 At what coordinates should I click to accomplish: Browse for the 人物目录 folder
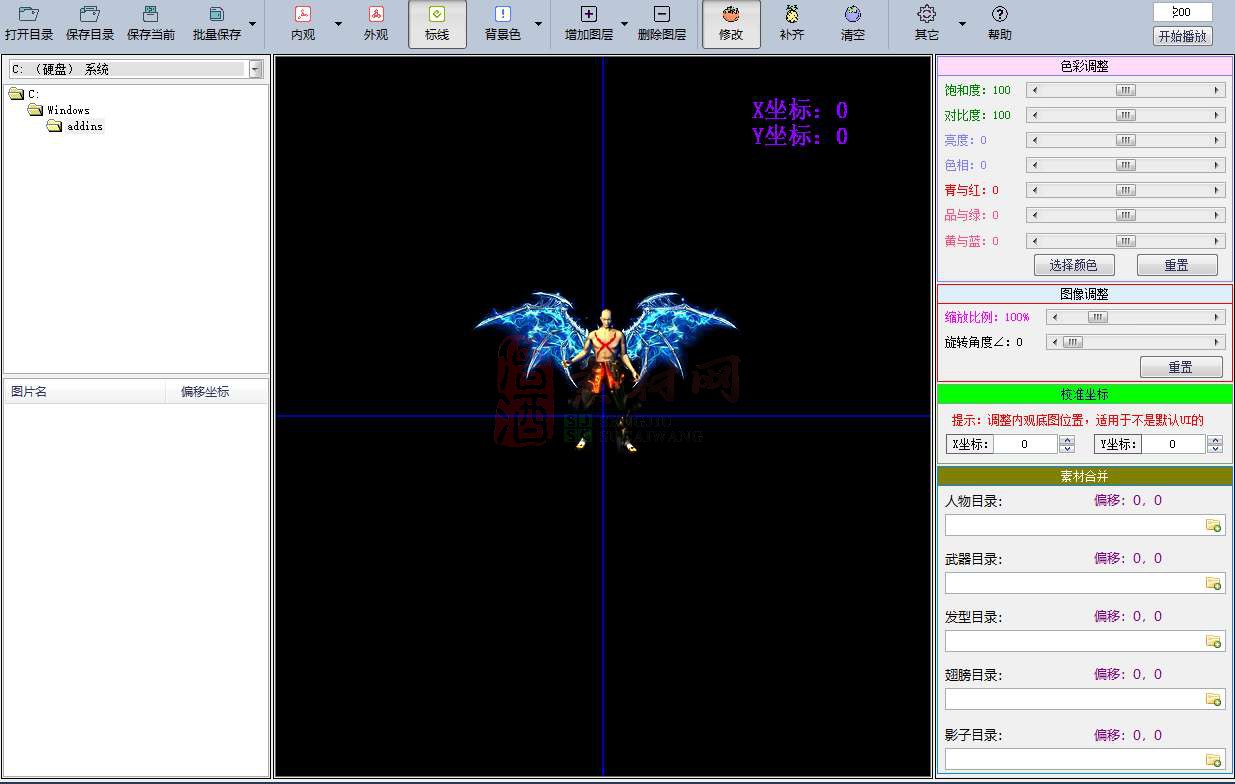(x=1214, y=525)
